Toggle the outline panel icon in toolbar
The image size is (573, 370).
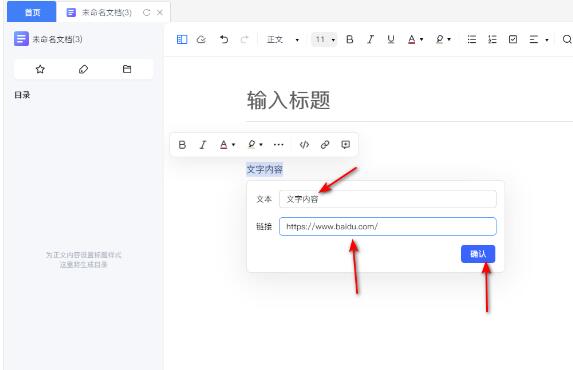click(182, 39)
